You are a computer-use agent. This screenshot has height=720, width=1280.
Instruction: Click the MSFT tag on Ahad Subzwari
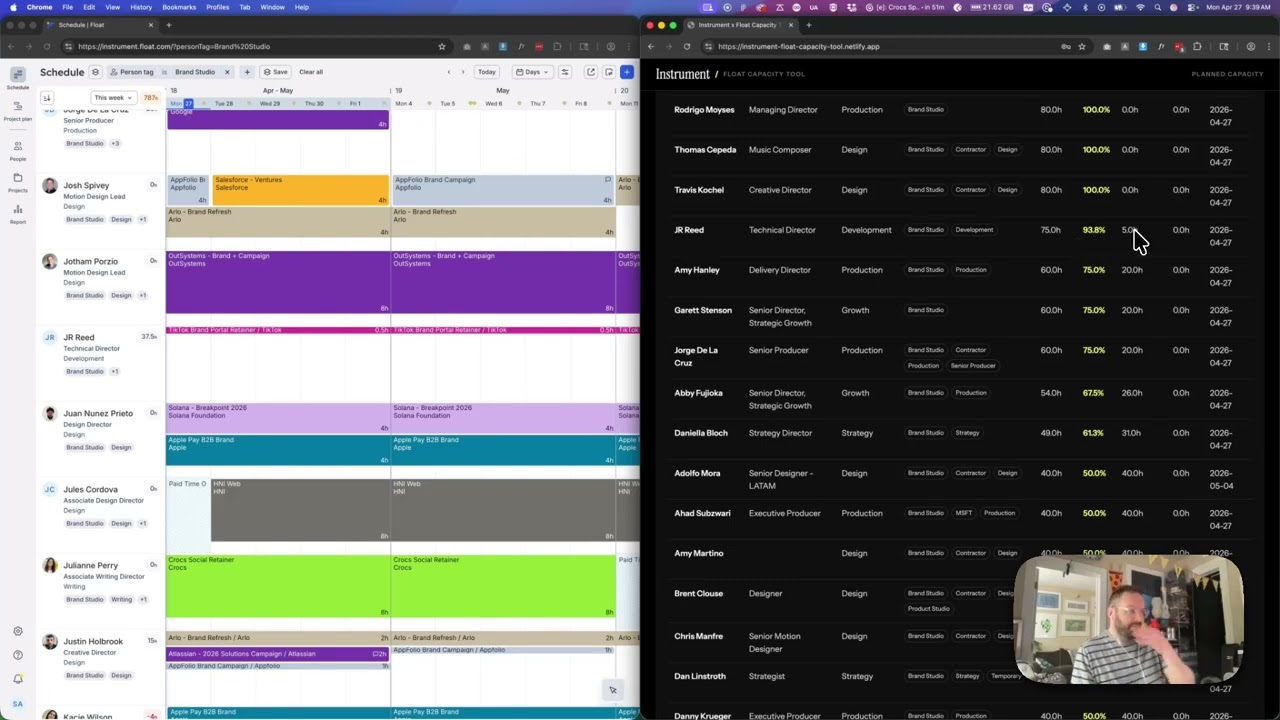(x=963, y=513)
